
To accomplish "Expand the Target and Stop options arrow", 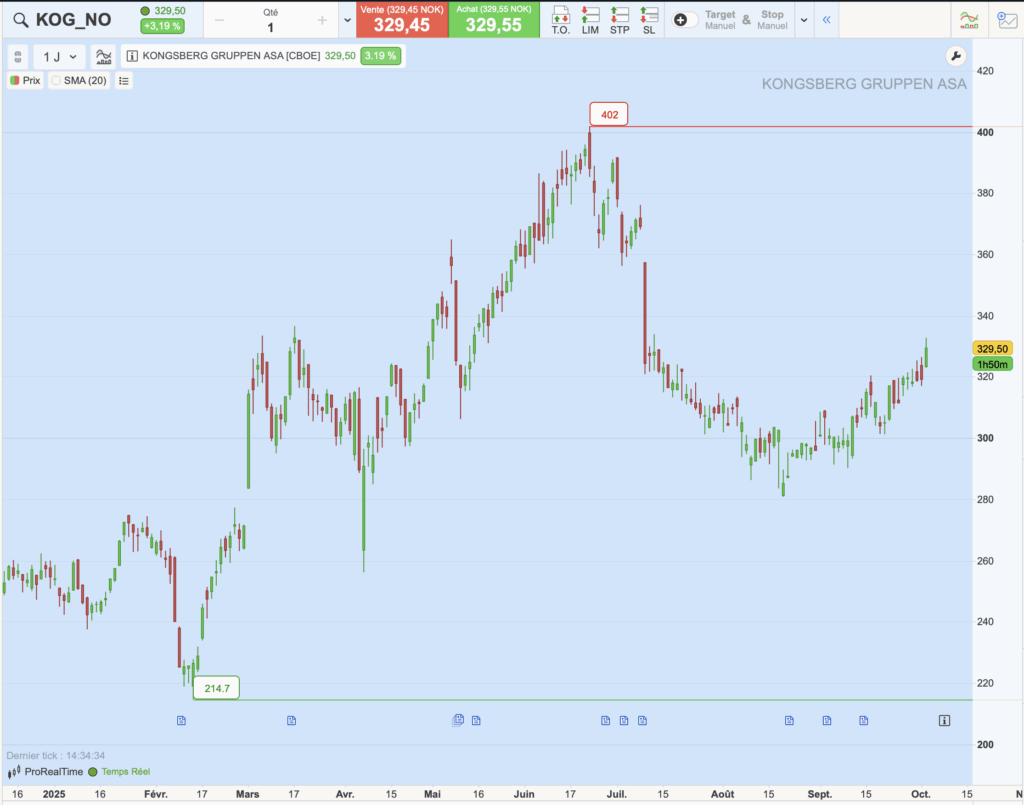I will [x=803, y=19].
